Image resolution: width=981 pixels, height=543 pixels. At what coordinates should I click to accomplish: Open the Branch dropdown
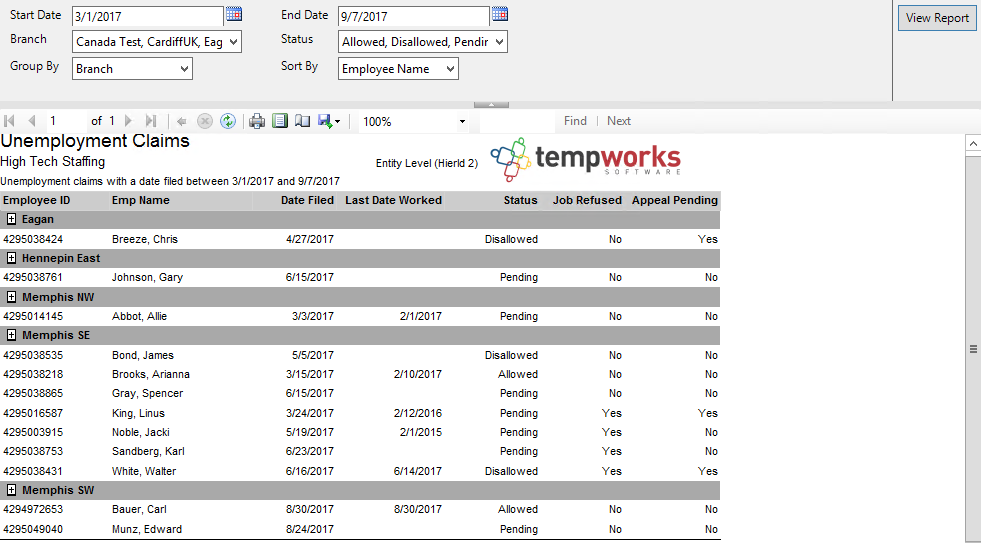click(x=157, y=42)
